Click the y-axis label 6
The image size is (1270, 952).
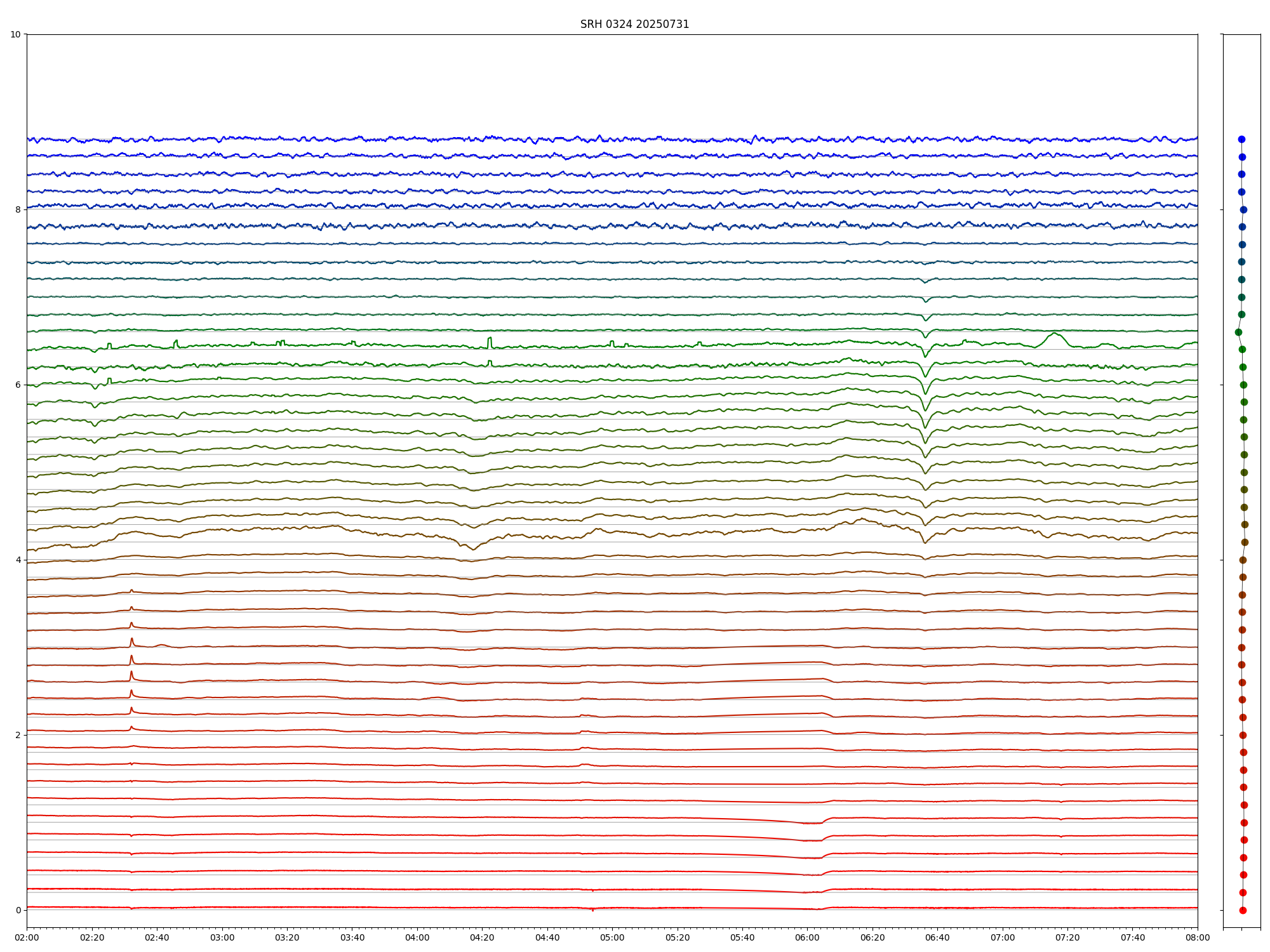(18, 385)
